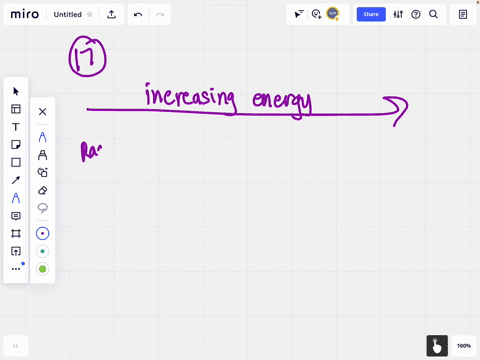Image resolution: width=480 pixels, height=360 pixels.
Task: Open board settings sliders icon
Action: (x=398, y=14)
